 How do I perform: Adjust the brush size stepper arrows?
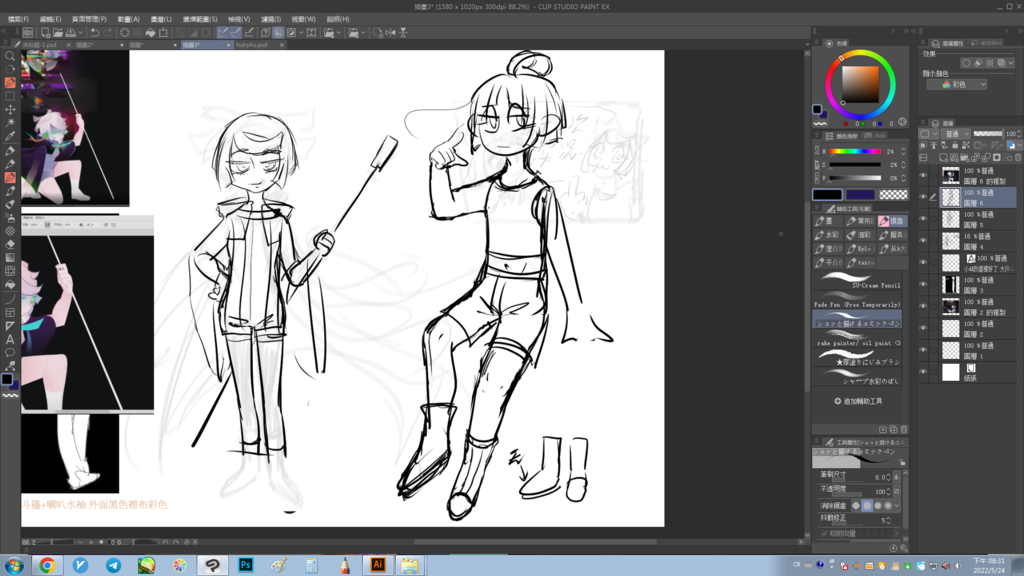click(x=888, y=477)
